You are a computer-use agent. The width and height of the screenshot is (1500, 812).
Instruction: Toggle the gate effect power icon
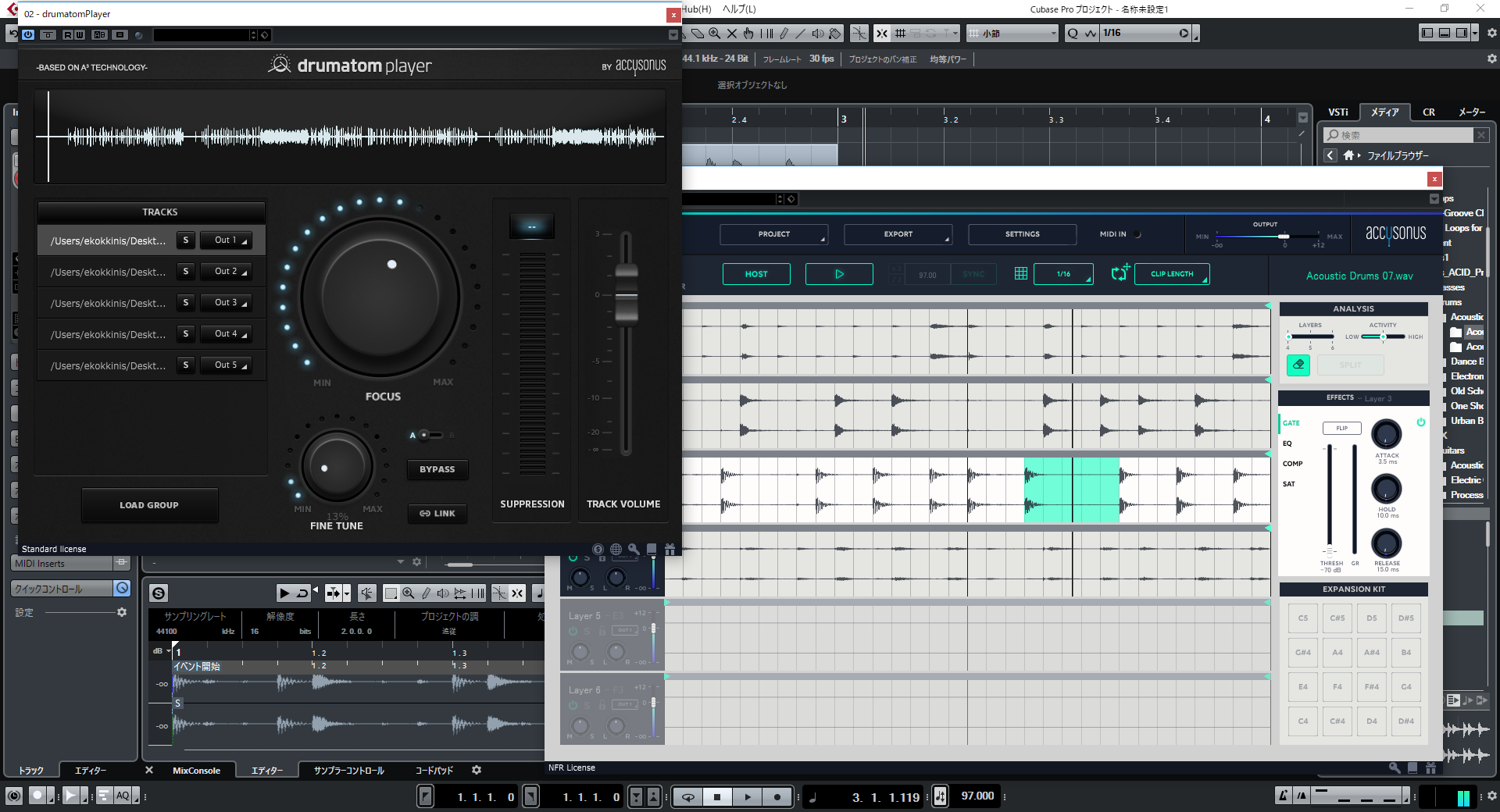click(x=1421, y=422)
